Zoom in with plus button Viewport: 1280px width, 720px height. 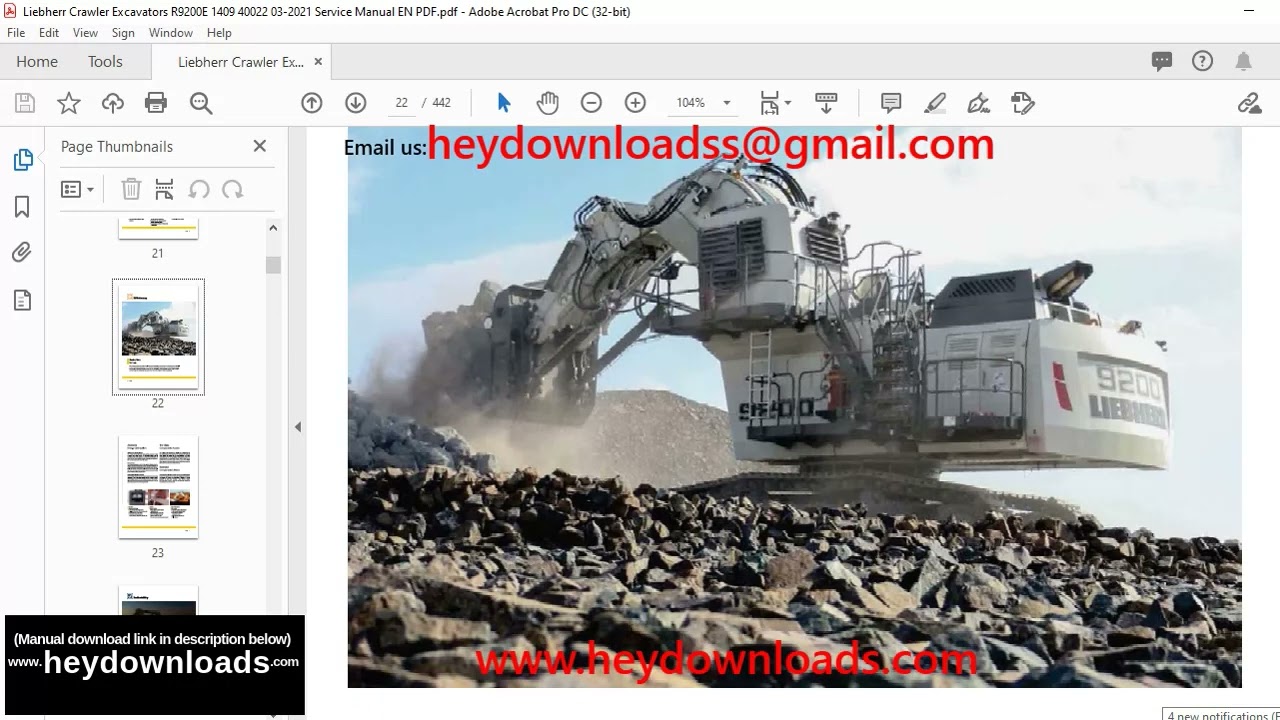tap(635, 103)
